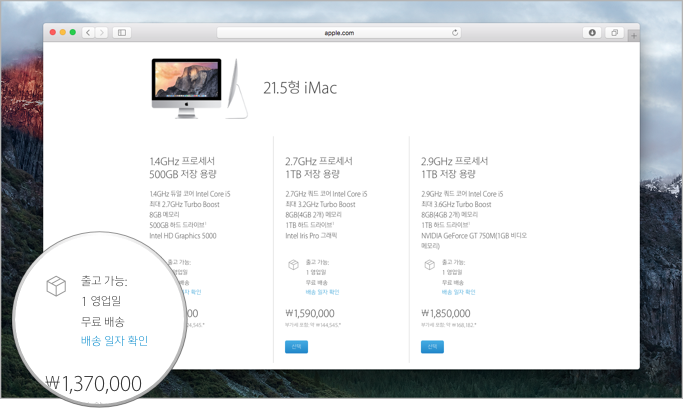Click the magnified ₩1,370,000 price
This screenshot has height=408, width=683.
[94, 384]
